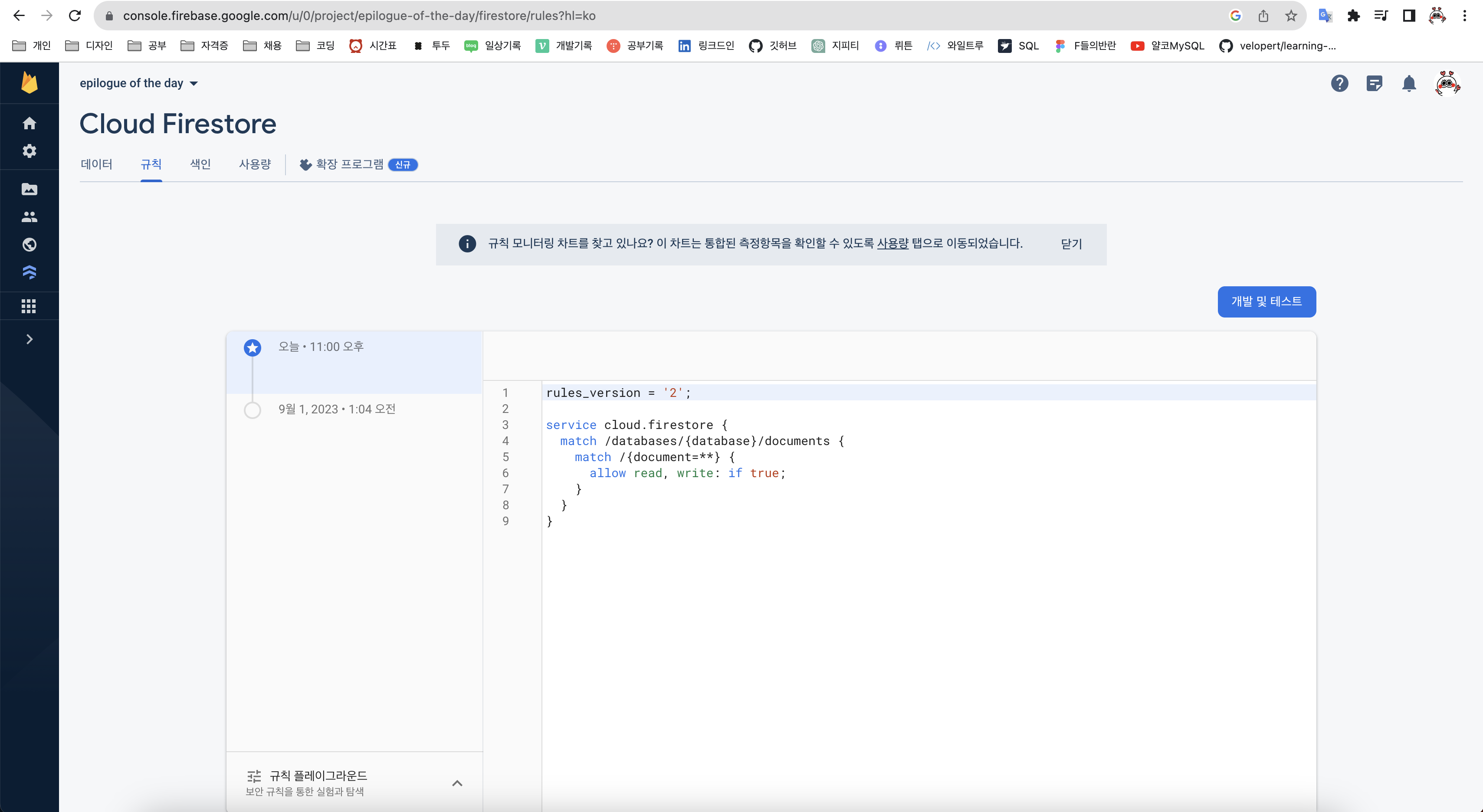Switch to the 데이터 tab
The width and height of the screenshot is (1483, 812).
pyautogui.click(x=97, y=164)
